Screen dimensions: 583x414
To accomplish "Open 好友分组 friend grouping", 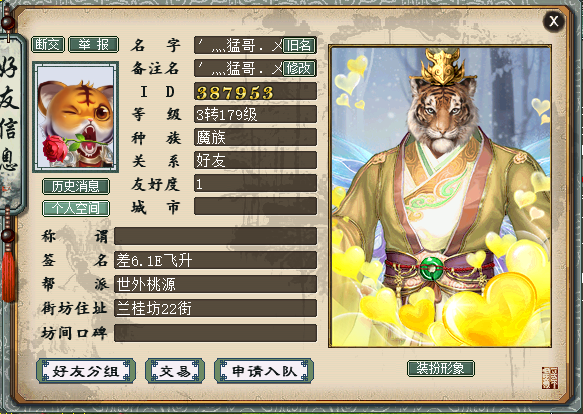I will tap(86, 371).
